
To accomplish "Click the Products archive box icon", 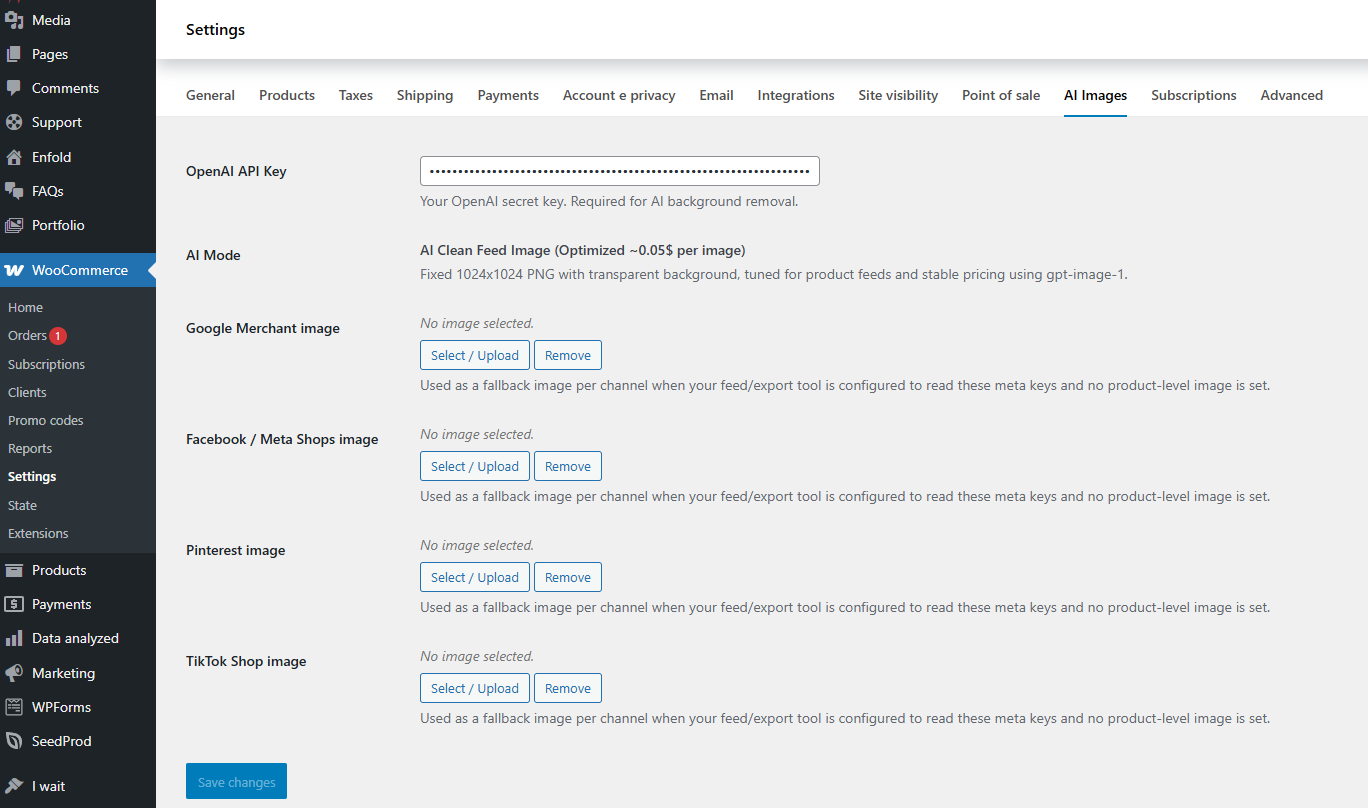I will (14, 570).
